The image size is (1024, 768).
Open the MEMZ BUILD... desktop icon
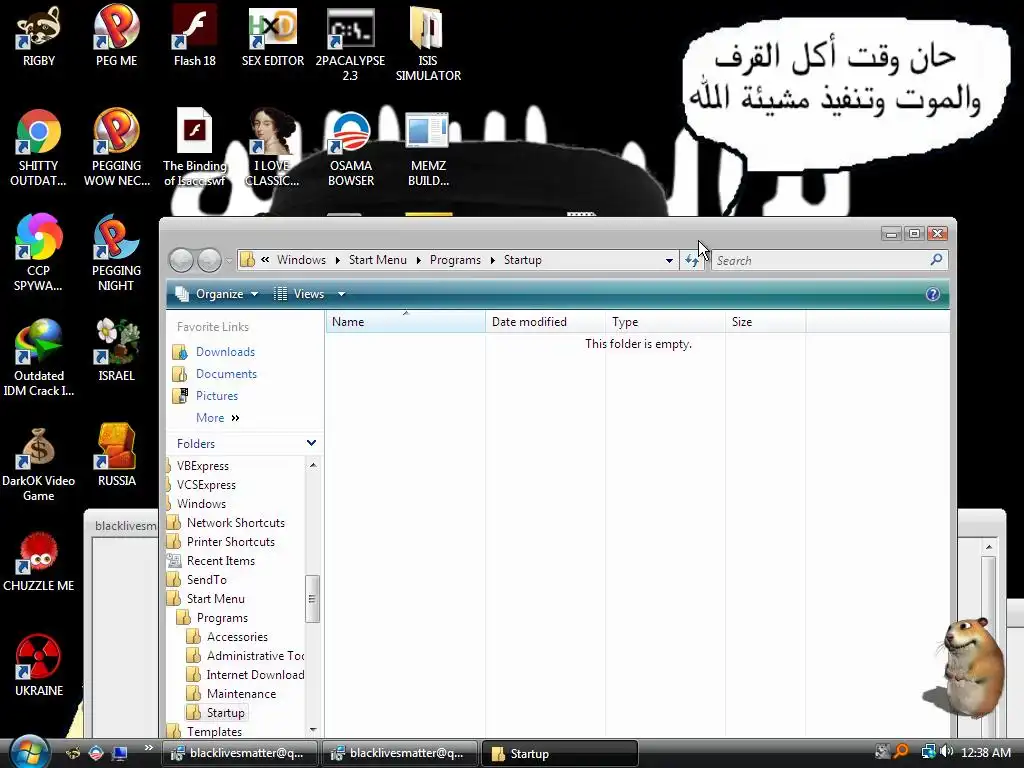pyautogui.click(x=428, y=149)
